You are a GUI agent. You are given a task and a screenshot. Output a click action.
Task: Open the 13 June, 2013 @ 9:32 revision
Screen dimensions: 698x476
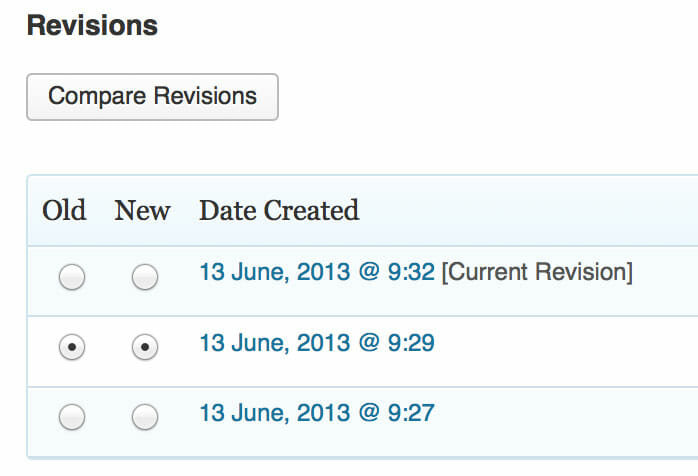(317, 272)
